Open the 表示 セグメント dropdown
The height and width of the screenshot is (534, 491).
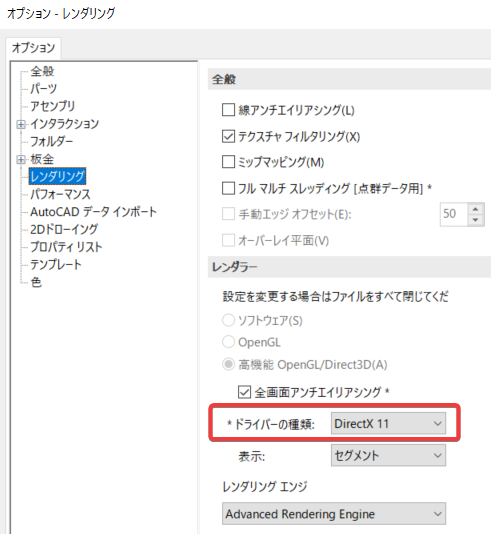(x=388, y=455)
